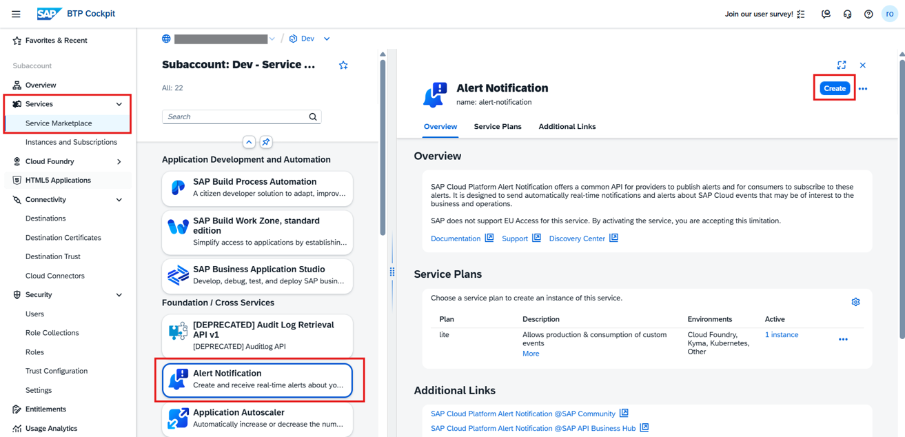Open the support headset icon
Image resolution: width=905 pixels, height=437 pixels.
pyautogui.click(x=847, y=14)
